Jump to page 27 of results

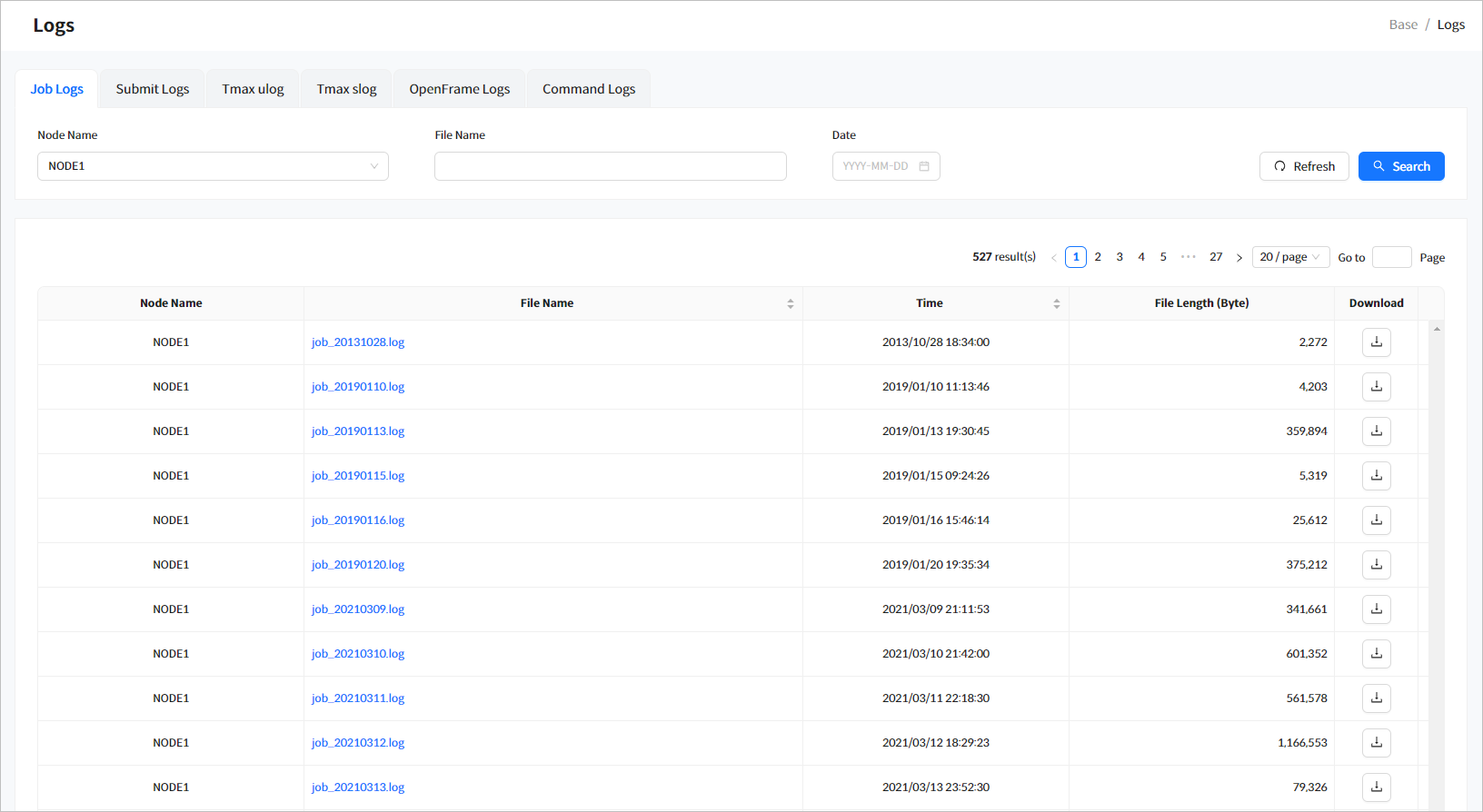(1215, 257)
